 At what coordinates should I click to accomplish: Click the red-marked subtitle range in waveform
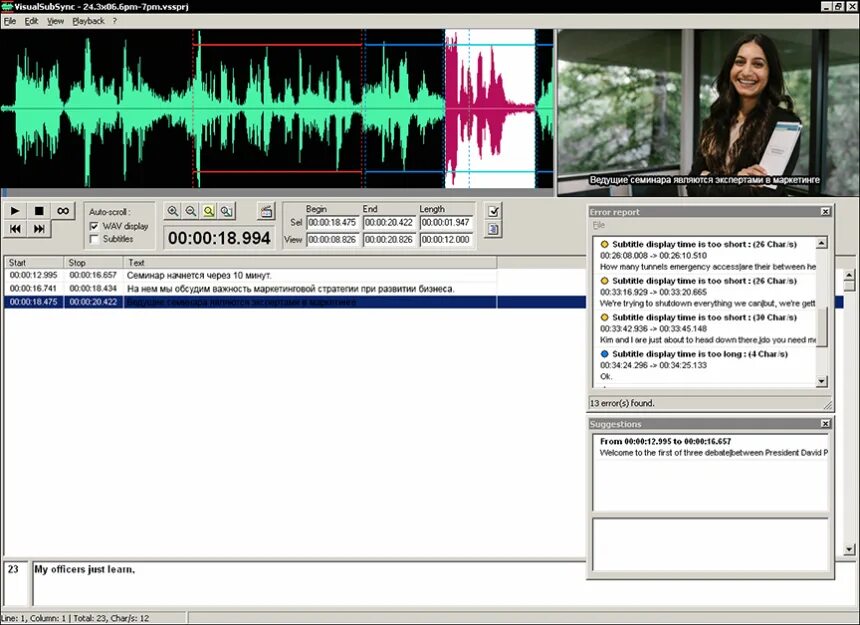click(277, 109)
